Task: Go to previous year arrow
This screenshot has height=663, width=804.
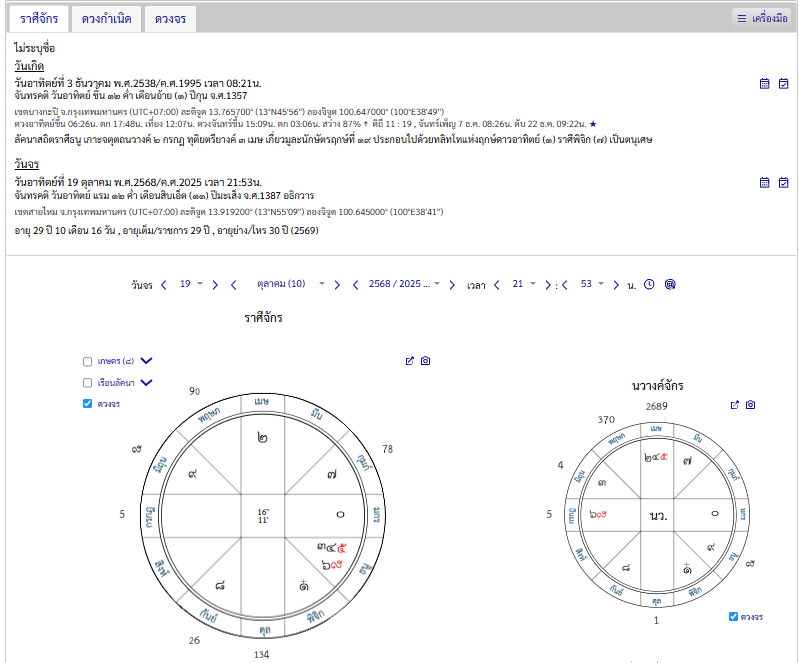Action: coord(355,285)
